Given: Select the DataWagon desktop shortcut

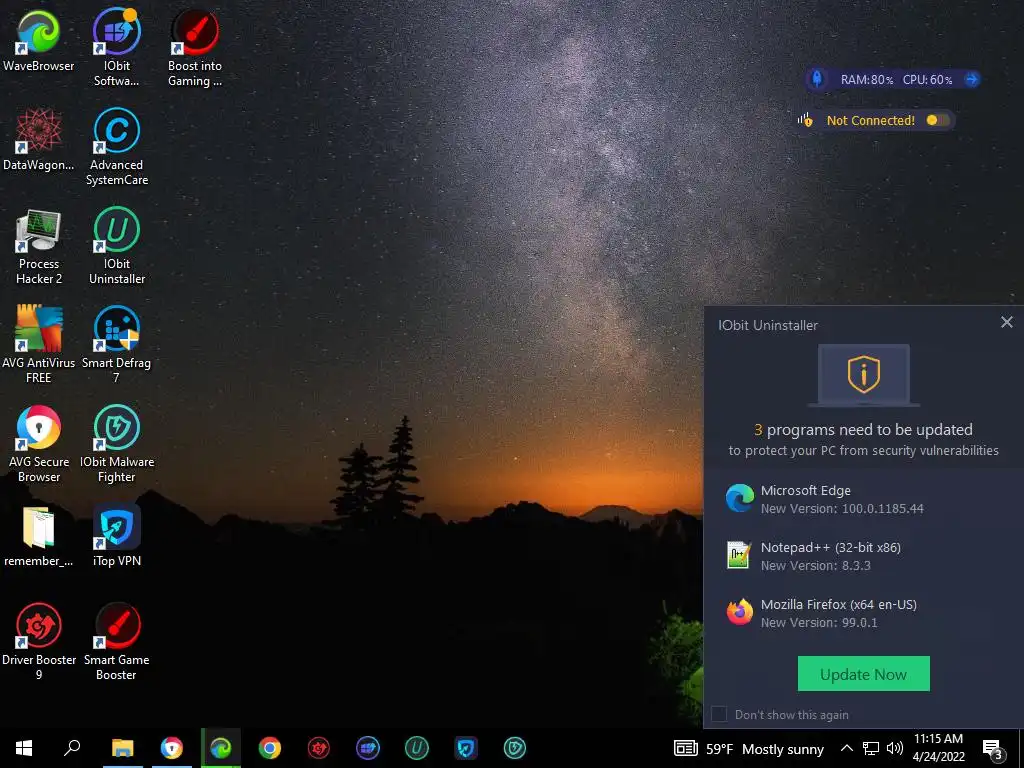Looking at the screenshot, I should tap(39, 139).
